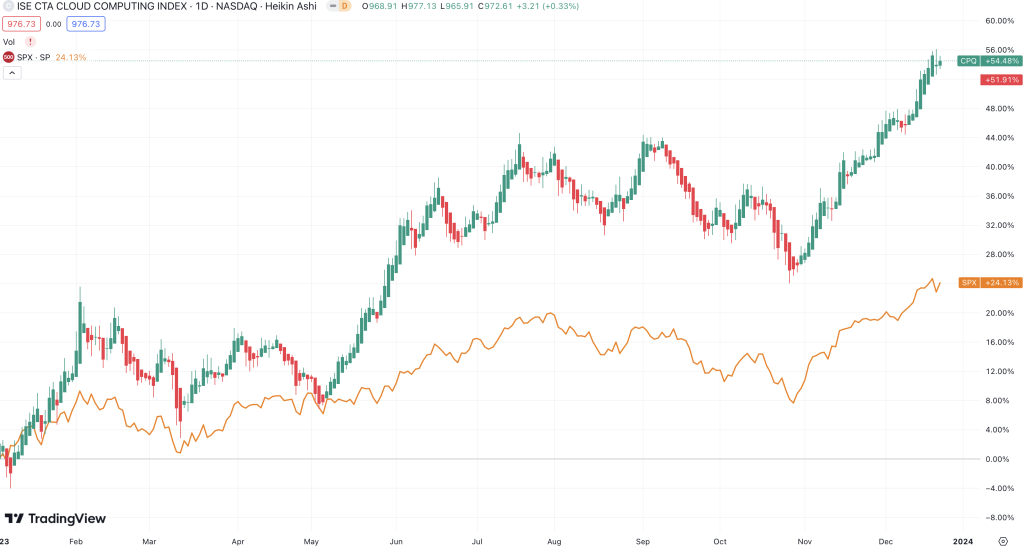
Task: Click the blue 976.73 buy price box
Action: 86,24
